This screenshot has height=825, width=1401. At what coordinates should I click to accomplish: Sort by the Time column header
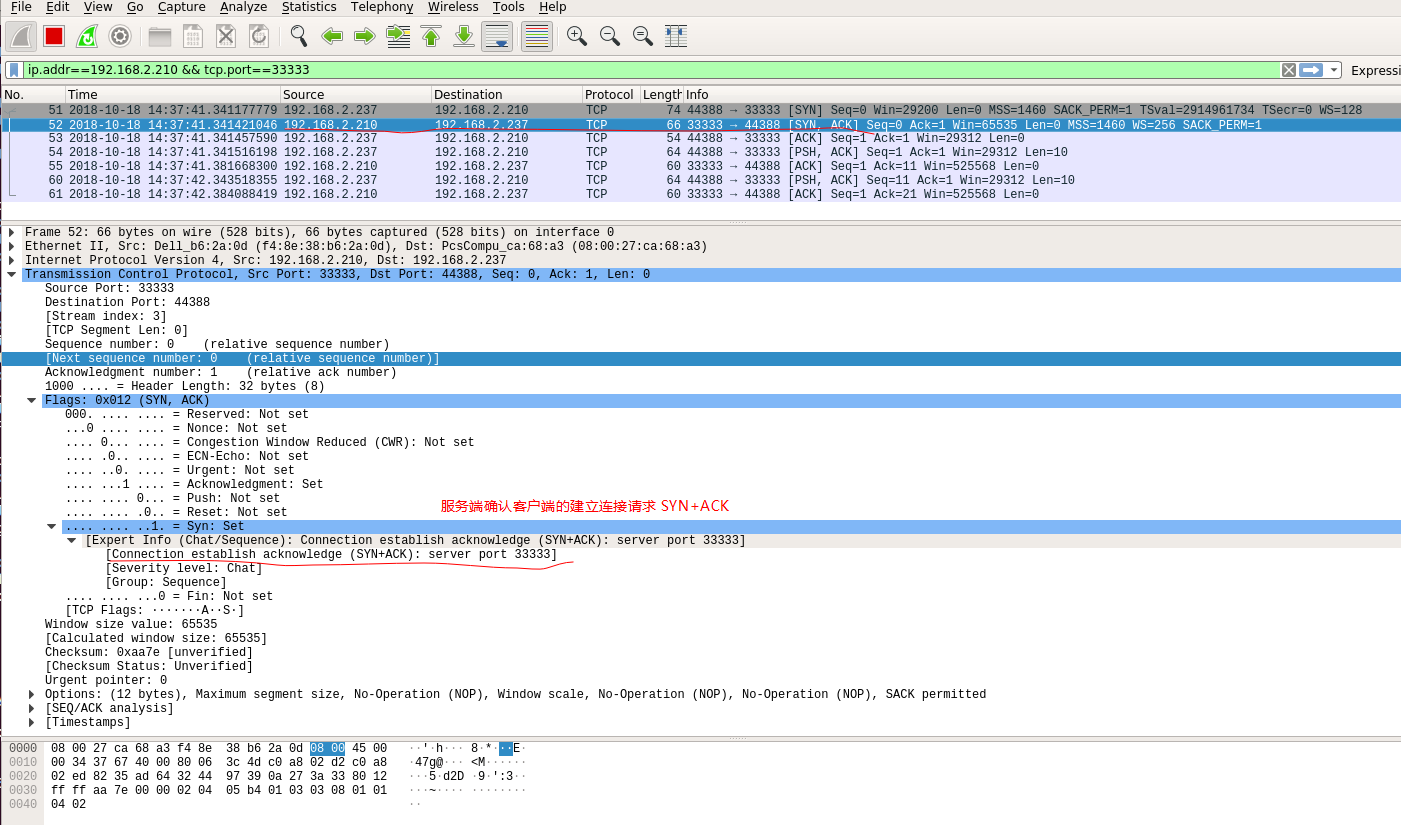tap(172, 94)
